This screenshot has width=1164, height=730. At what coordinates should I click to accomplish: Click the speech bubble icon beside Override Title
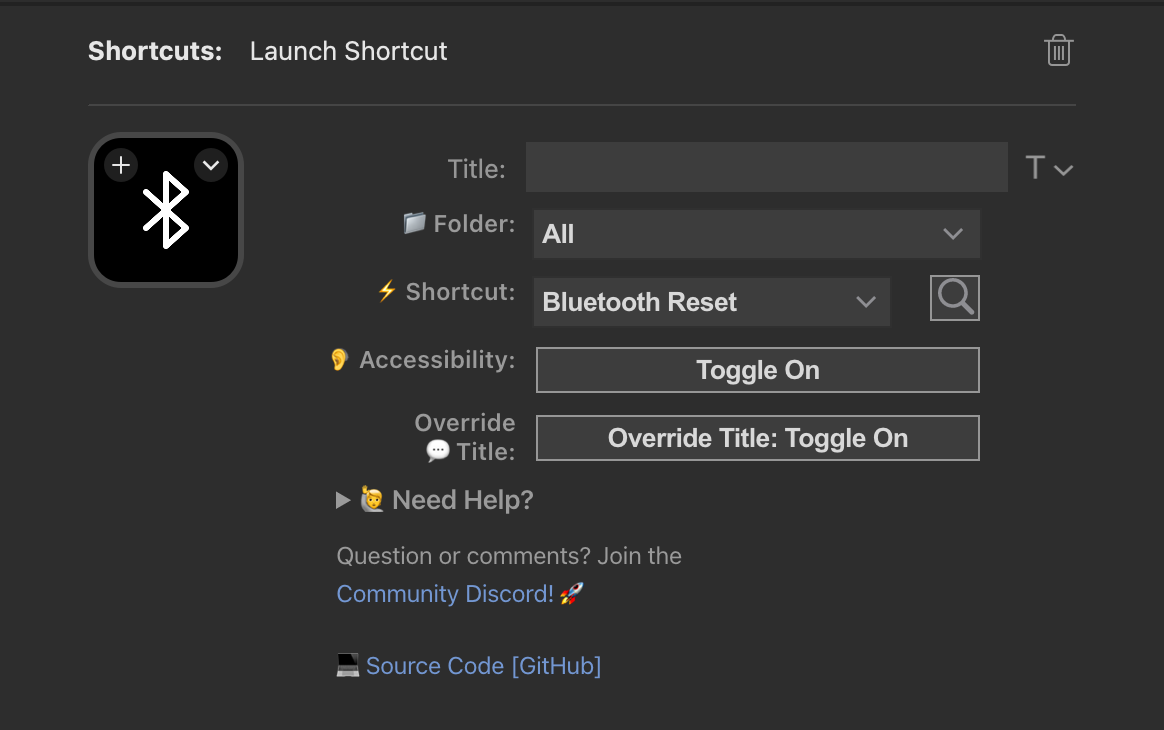coord(438,452)
